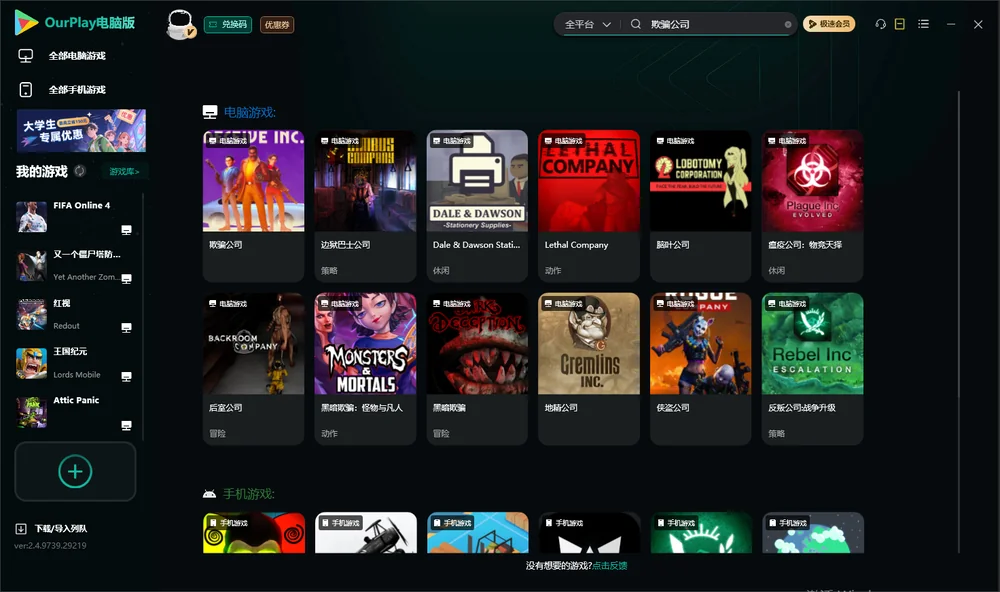Open the 边狱巴士公司 Limbus Company card
This screenshot has width=1000, height=592.
365,205
